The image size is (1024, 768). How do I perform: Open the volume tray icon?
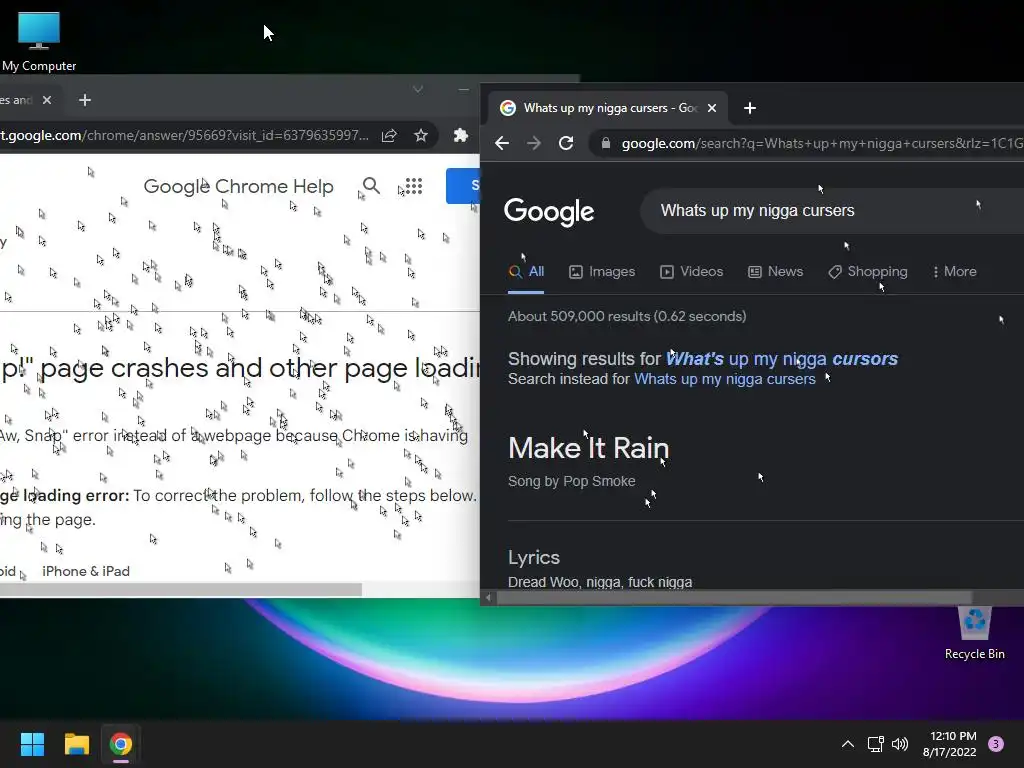900,744
